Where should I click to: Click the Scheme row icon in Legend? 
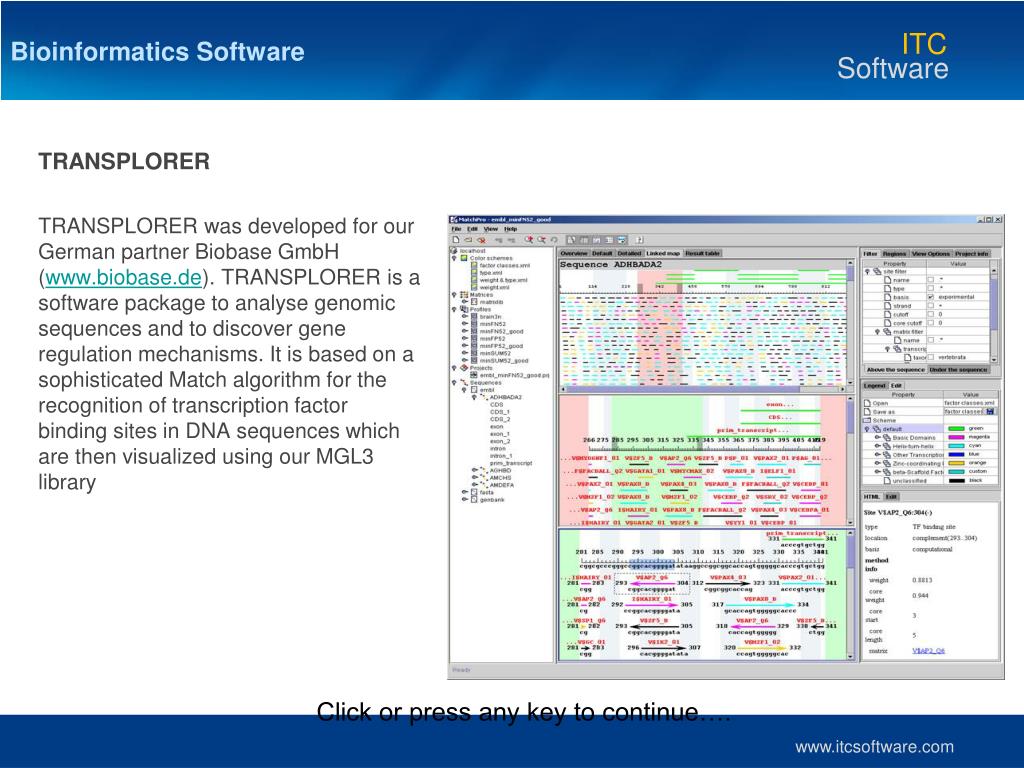867,421
